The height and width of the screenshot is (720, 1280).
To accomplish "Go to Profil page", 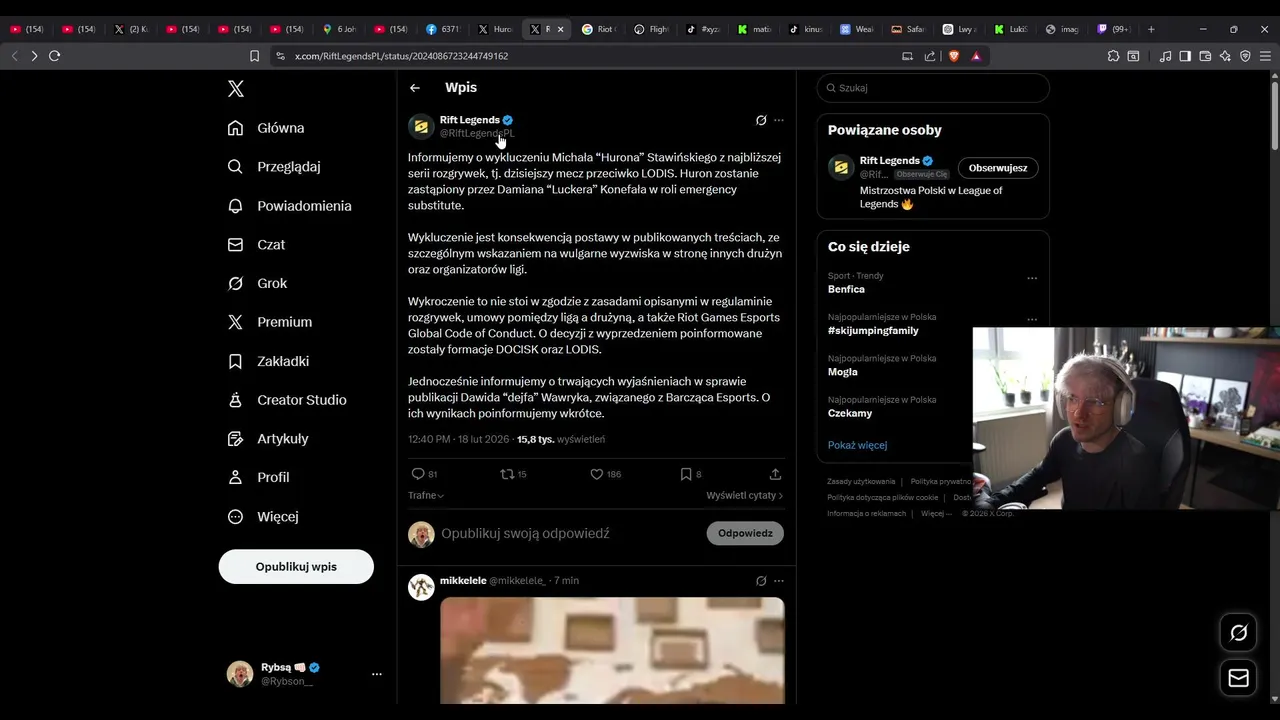I will 258,478.
